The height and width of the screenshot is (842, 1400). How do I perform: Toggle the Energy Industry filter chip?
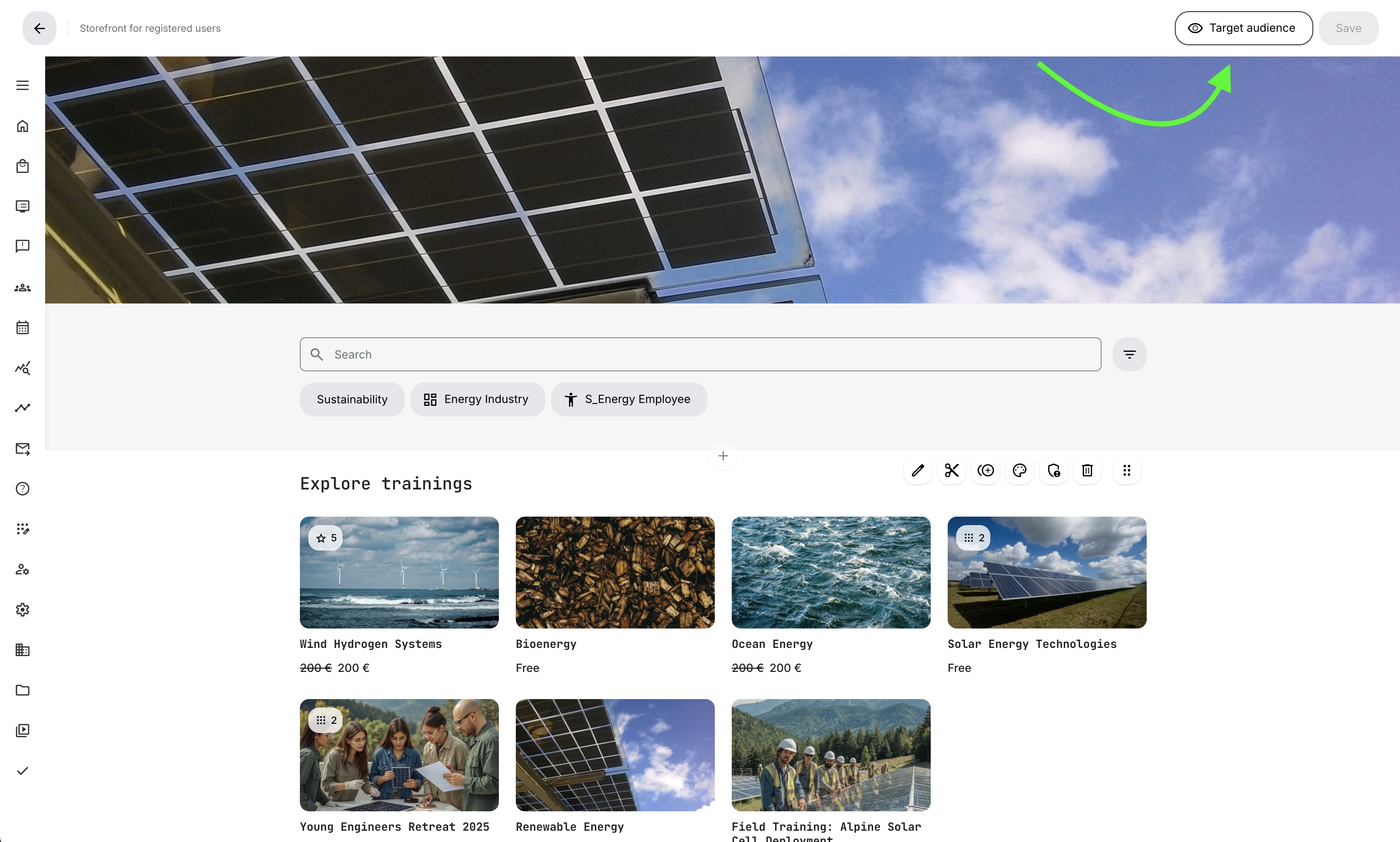click(477, 399)
